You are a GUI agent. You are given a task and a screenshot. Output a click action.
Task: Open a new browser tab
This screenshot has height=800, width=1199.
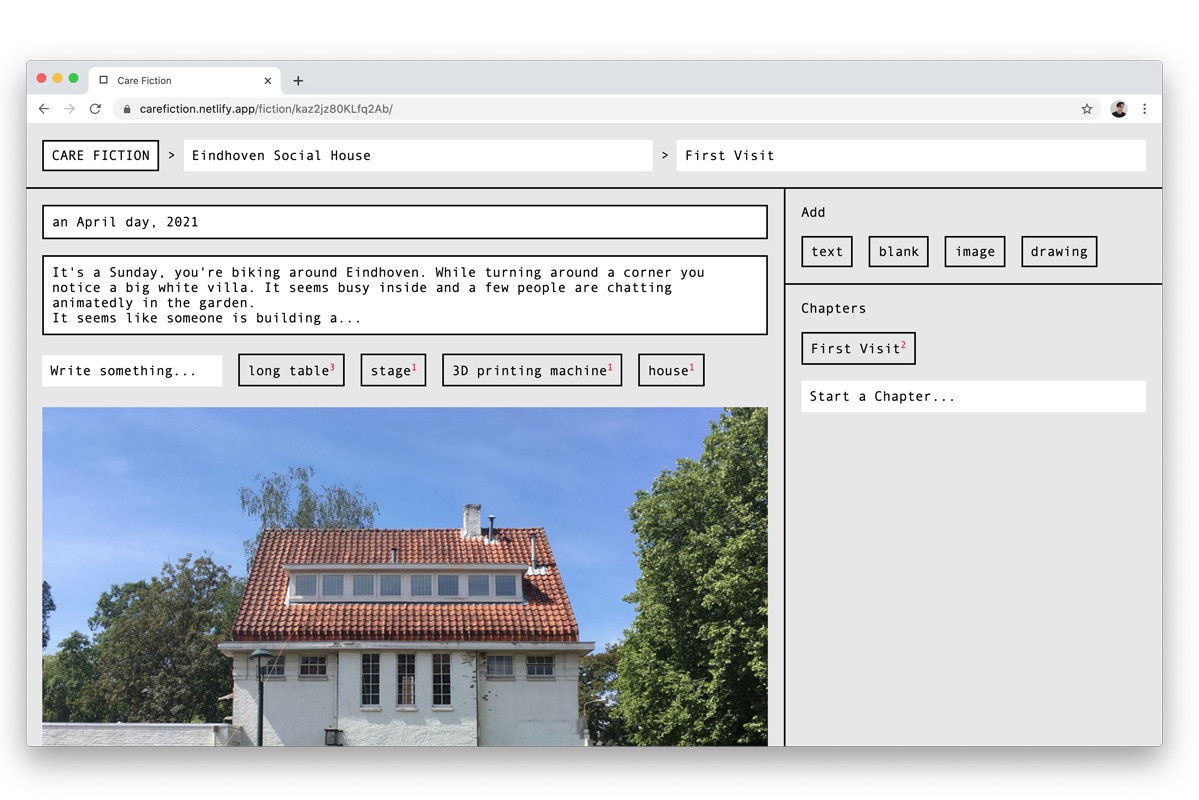(x=298, y=81)
